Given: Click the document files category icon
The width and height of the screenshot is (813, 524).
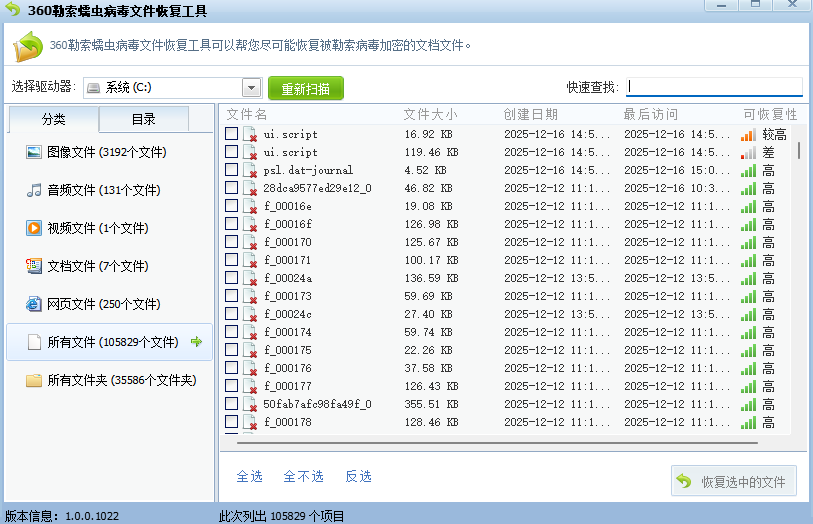Looking at the screenshot, I should [x=34, y=266].
